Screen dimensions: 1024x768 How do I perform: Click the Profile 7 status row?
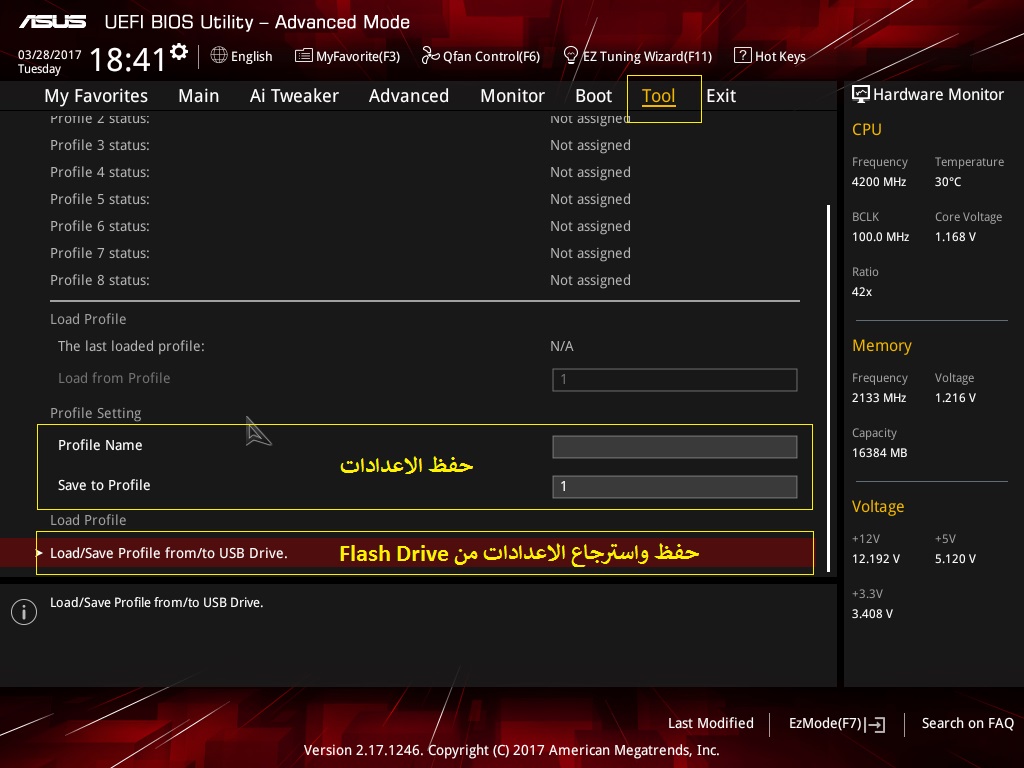click(x=100, y=253)
